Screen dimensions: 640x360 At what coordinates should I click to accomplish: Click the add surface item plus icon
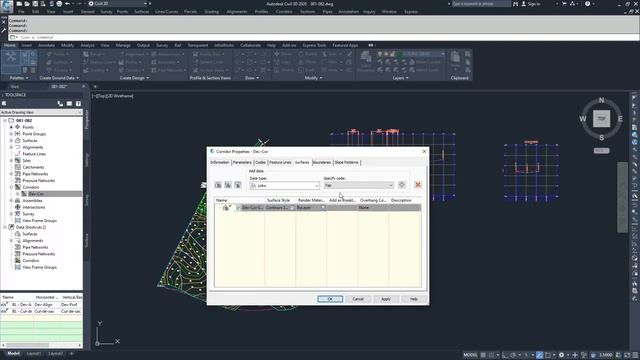402,185
